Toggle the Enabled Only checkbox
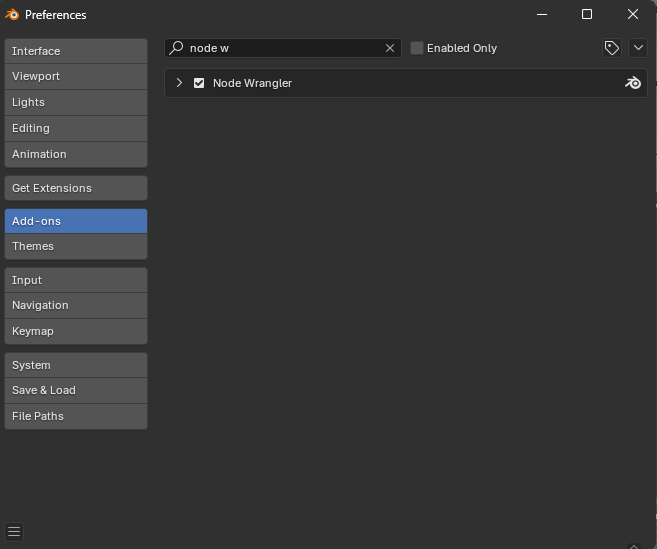 point(416,48)
